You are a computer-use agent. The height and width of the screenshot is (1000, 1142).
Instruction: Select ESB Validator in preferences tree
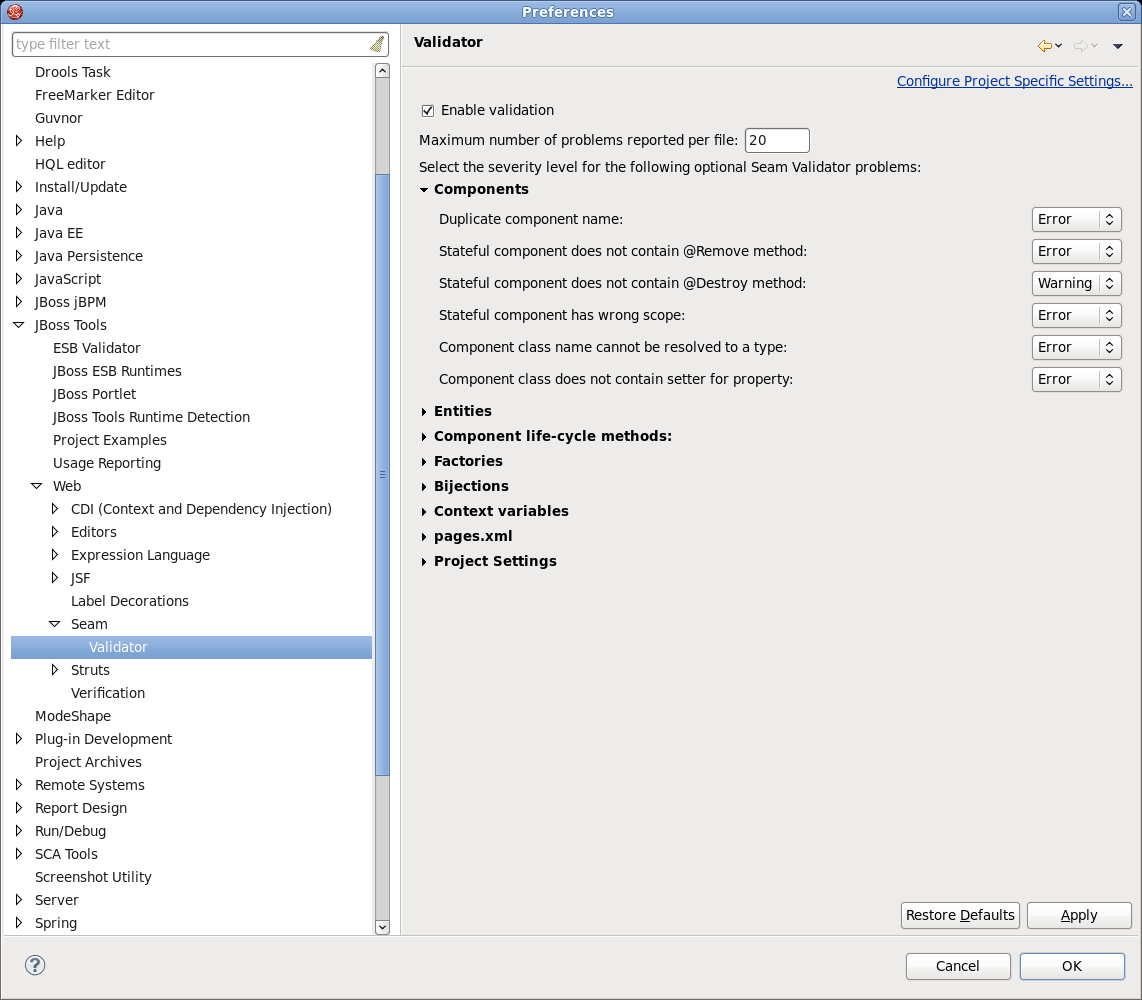(x=97, y=348)
